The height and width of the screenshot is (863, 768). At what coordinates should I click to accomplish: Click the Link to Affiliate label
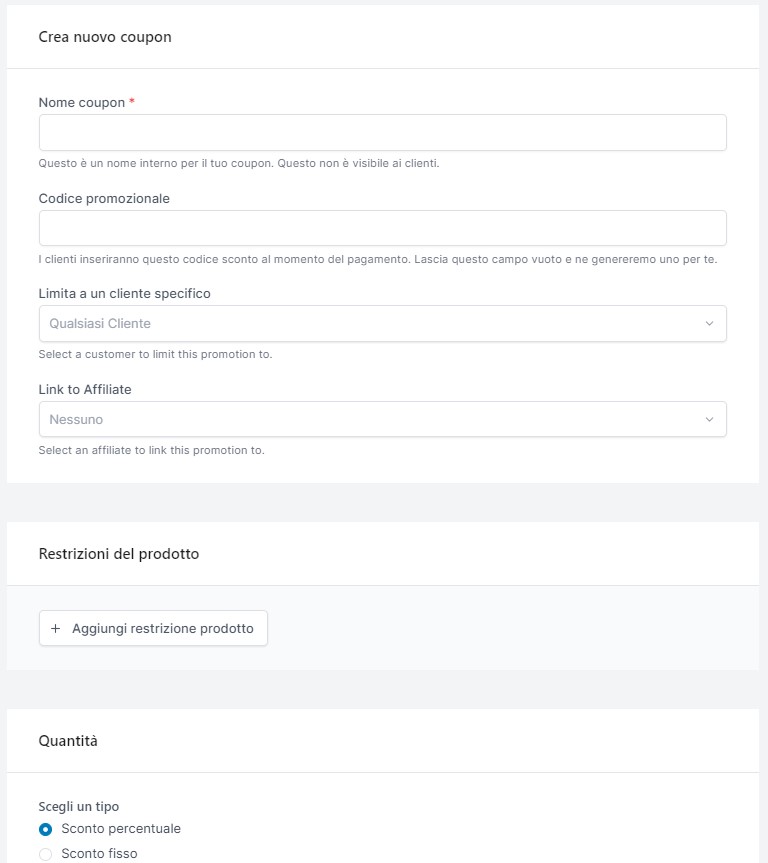click(85, 390)
